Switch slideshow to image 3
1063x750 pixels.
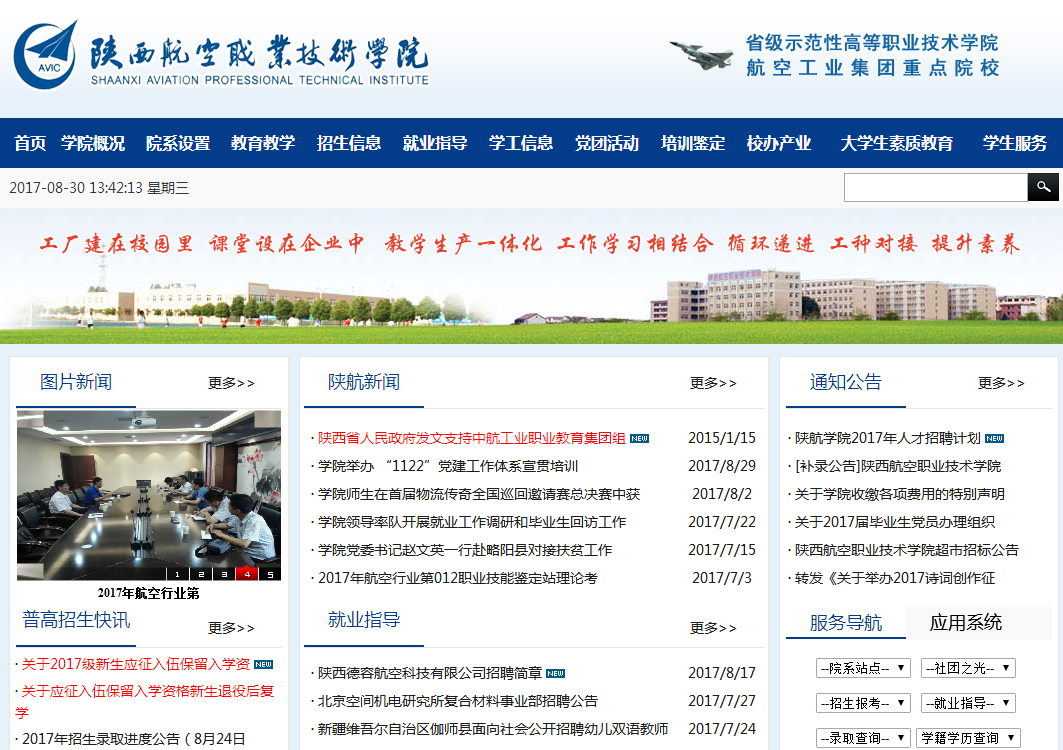tap(224, 574)
